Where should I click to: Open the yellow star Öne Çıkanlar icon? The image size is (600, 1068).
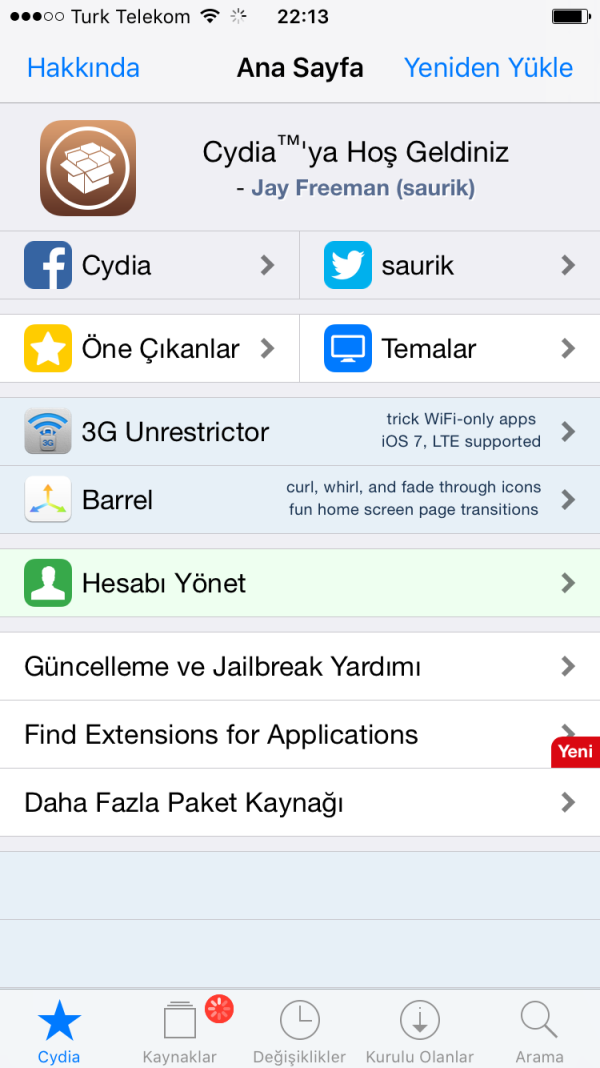[x=48, y=349]
